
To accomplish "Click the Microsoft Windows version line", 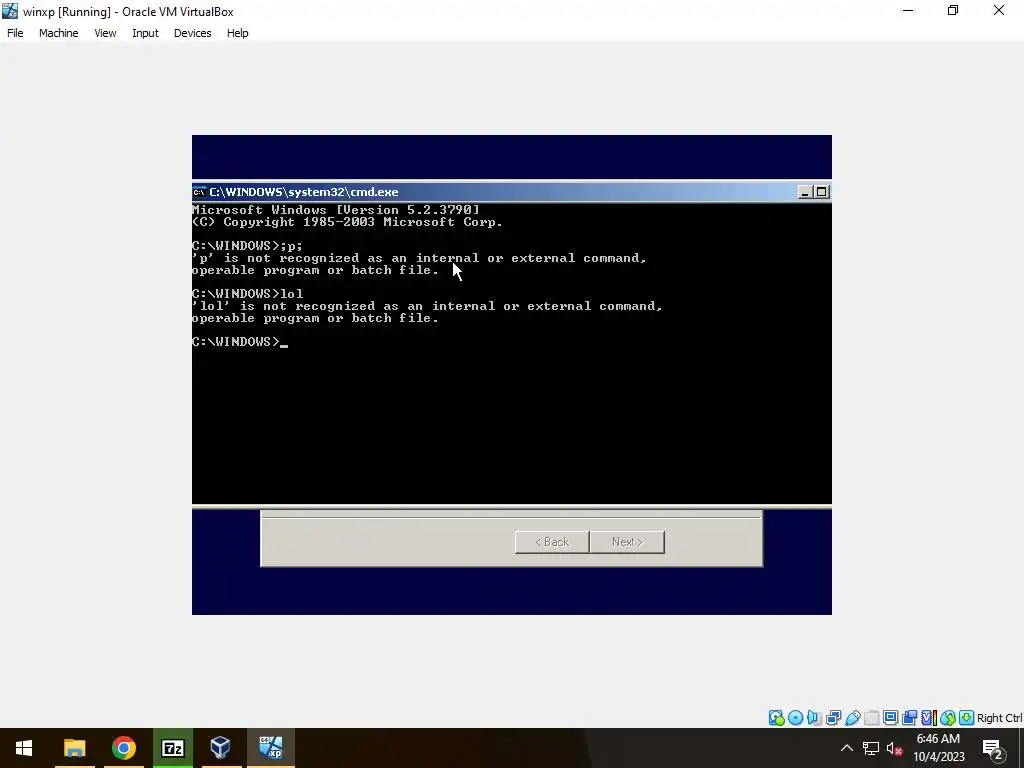I will (336, 210).
